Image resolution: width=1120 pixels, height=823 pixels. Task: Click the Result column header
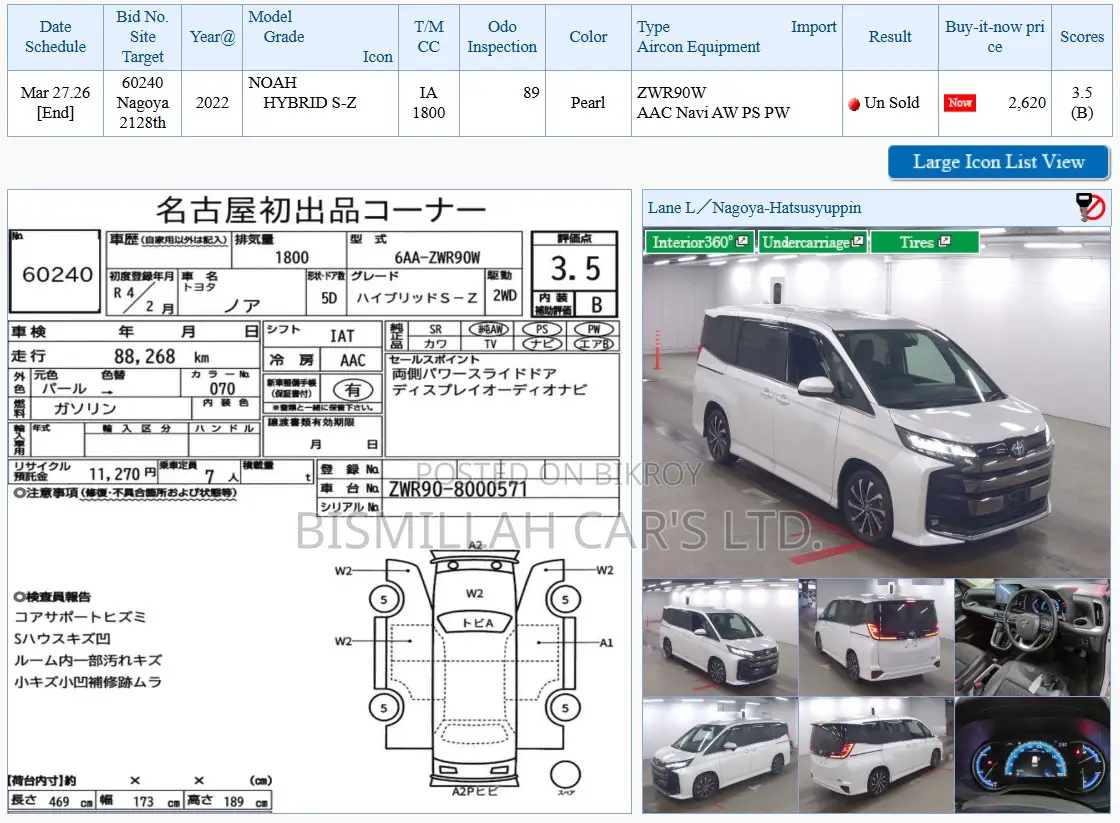click(890, 36)
